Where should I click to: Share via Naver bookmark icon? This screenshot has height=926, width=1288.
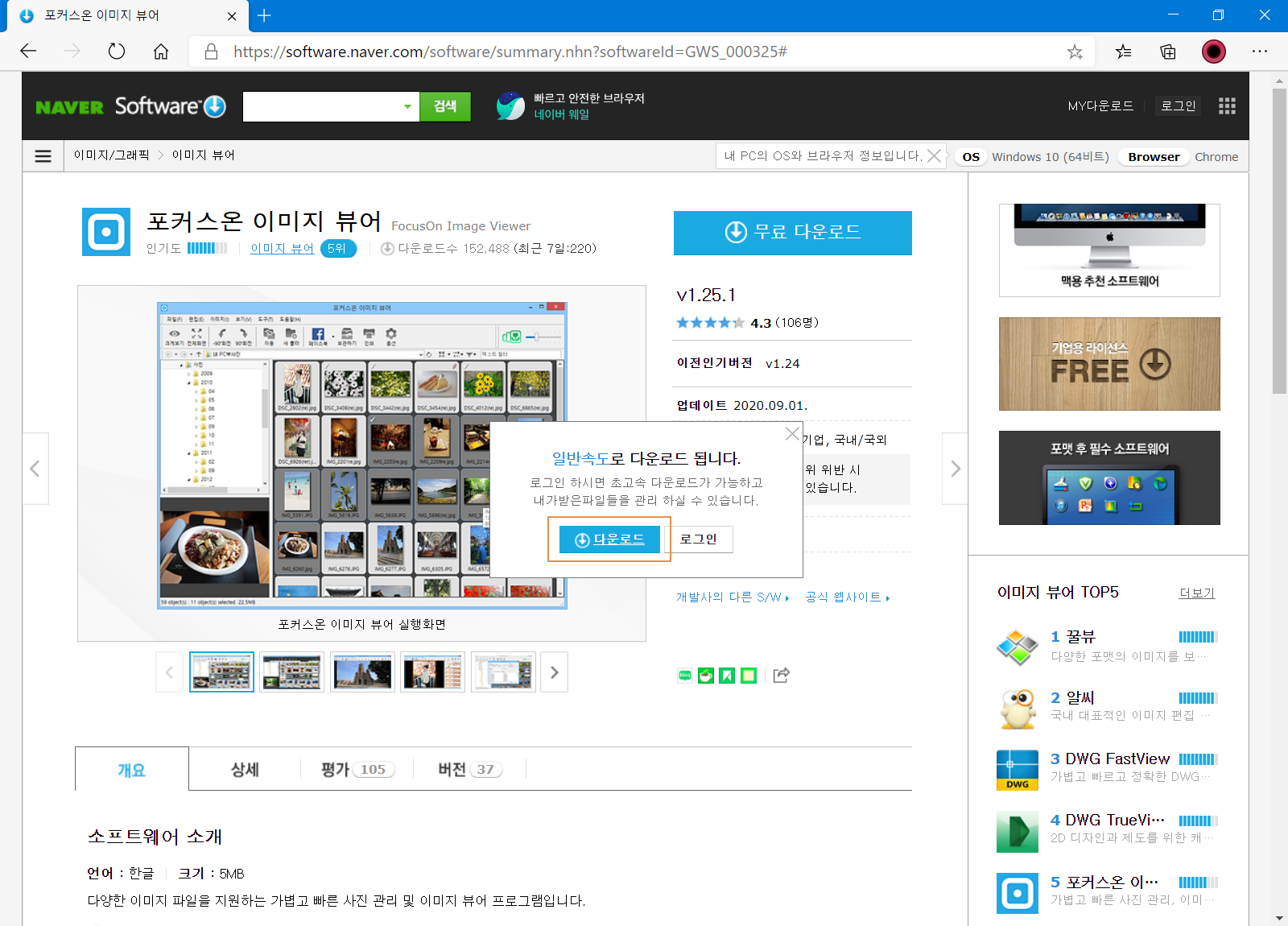click(x=727, y=676)
